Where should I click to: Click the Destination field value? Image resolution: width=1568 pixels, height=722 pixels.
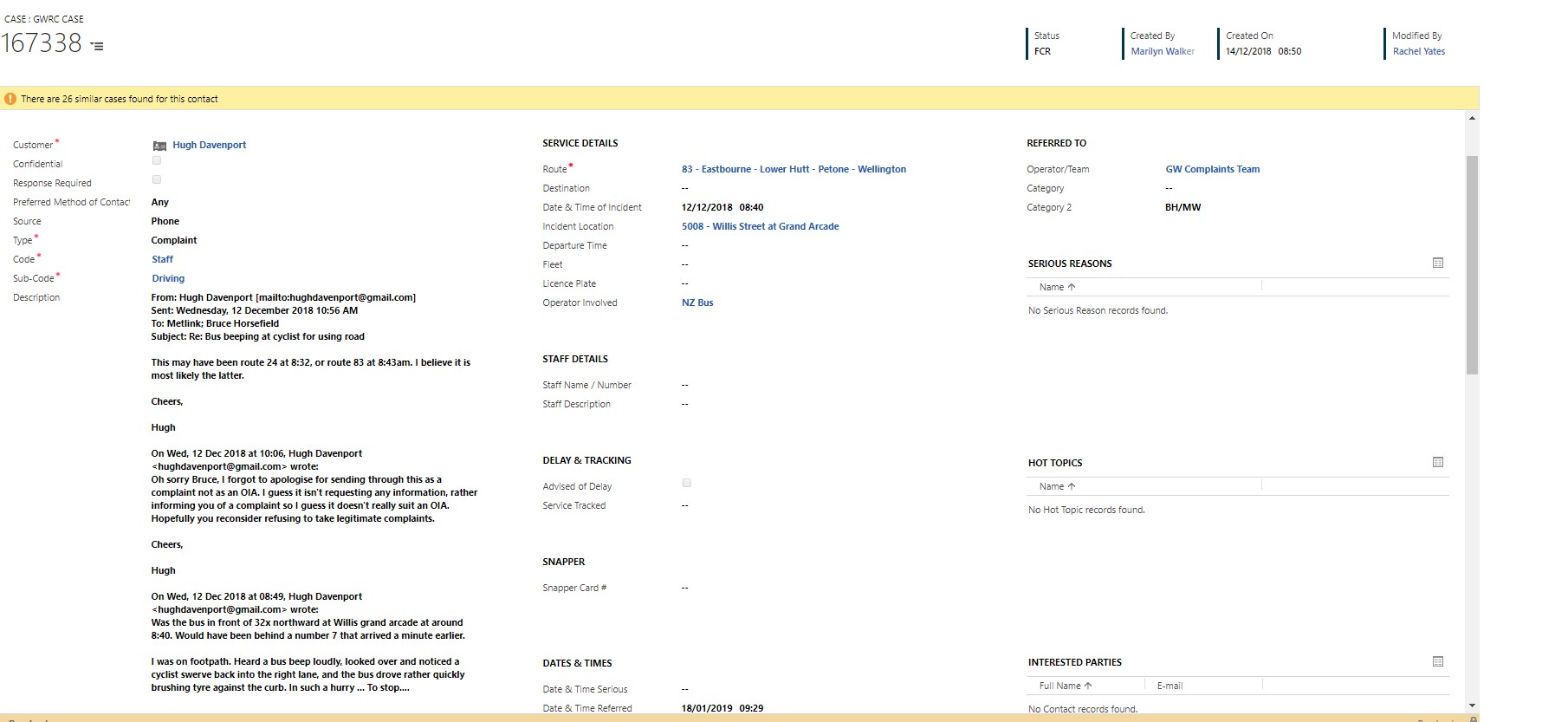[x=684, y=188]
